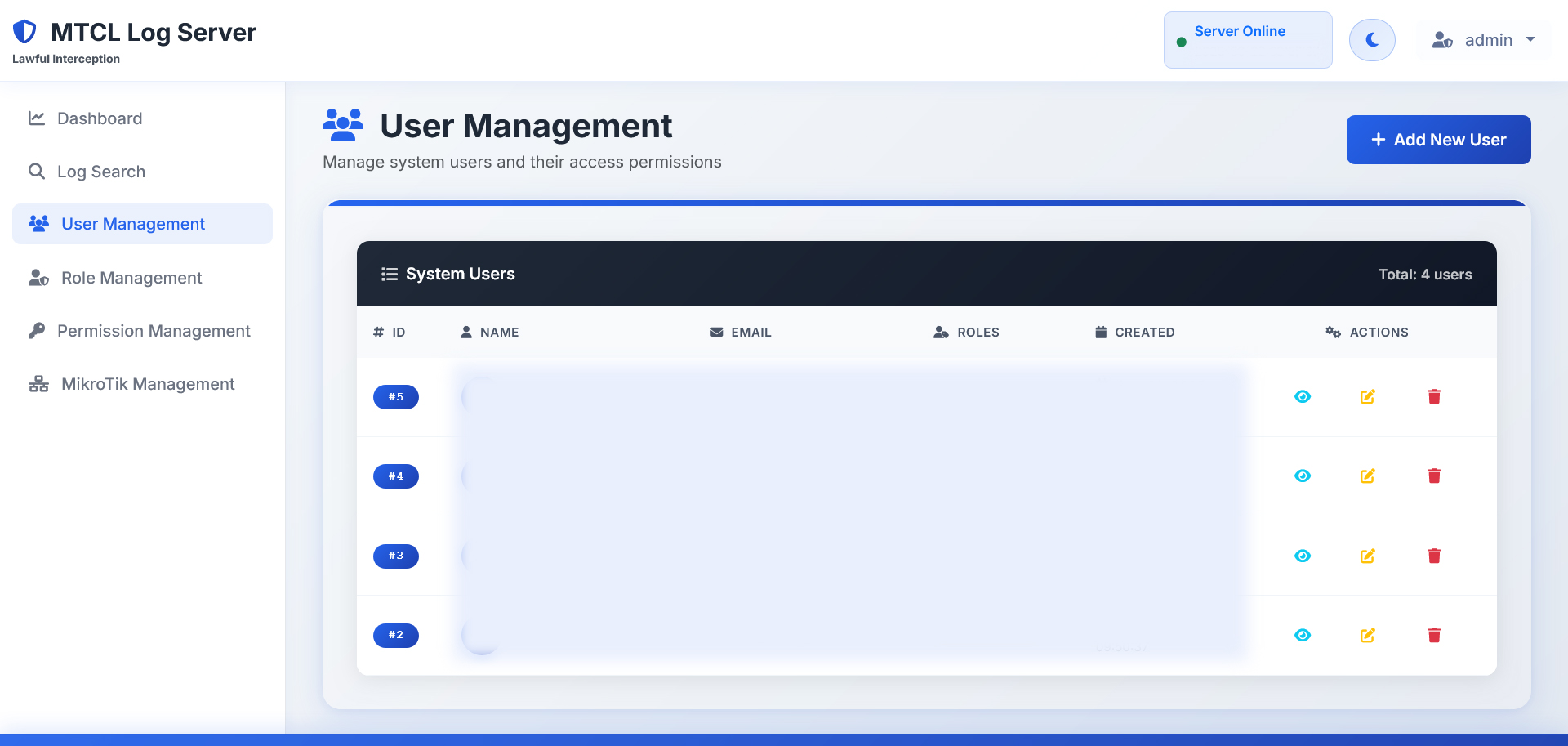Click the edit icon for user #3

click(x=1367, y=556)
